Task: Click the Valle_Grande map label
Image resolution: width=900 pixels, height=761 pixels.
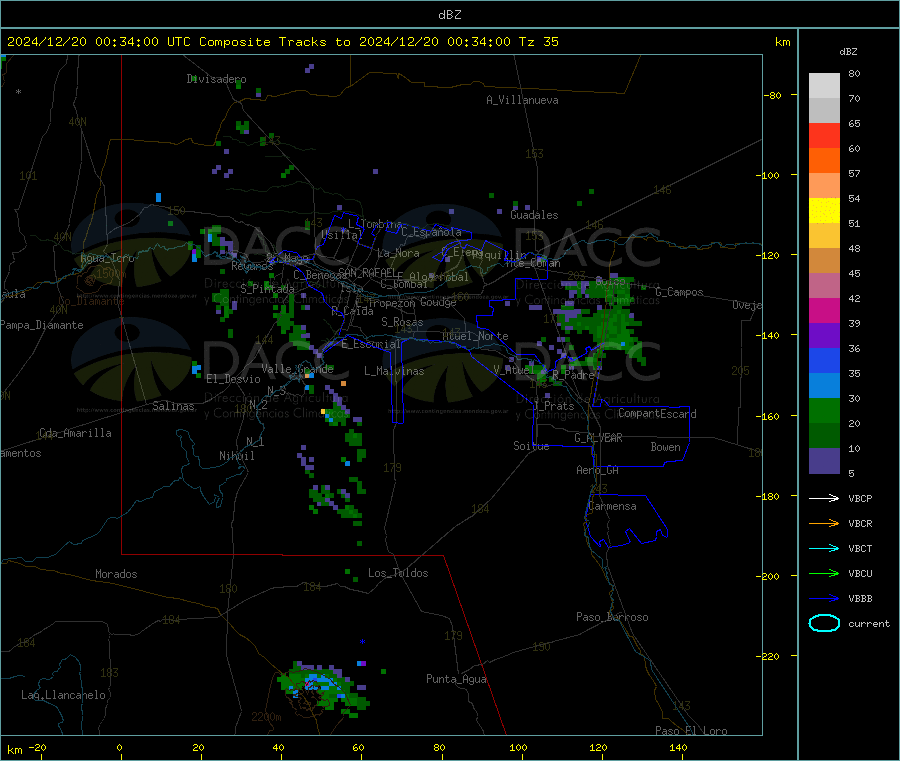Action: (297, 369)
